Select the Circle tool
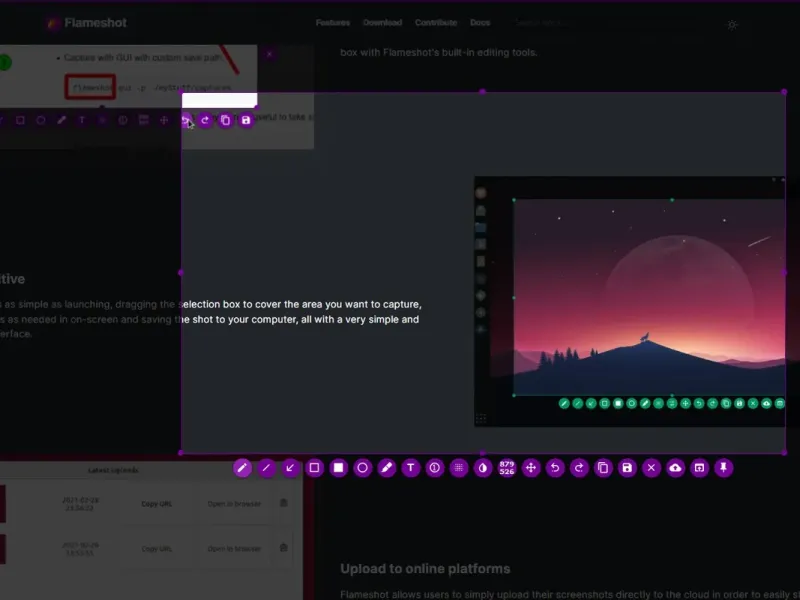Screen dimensions: 800x600 (362, 468)
